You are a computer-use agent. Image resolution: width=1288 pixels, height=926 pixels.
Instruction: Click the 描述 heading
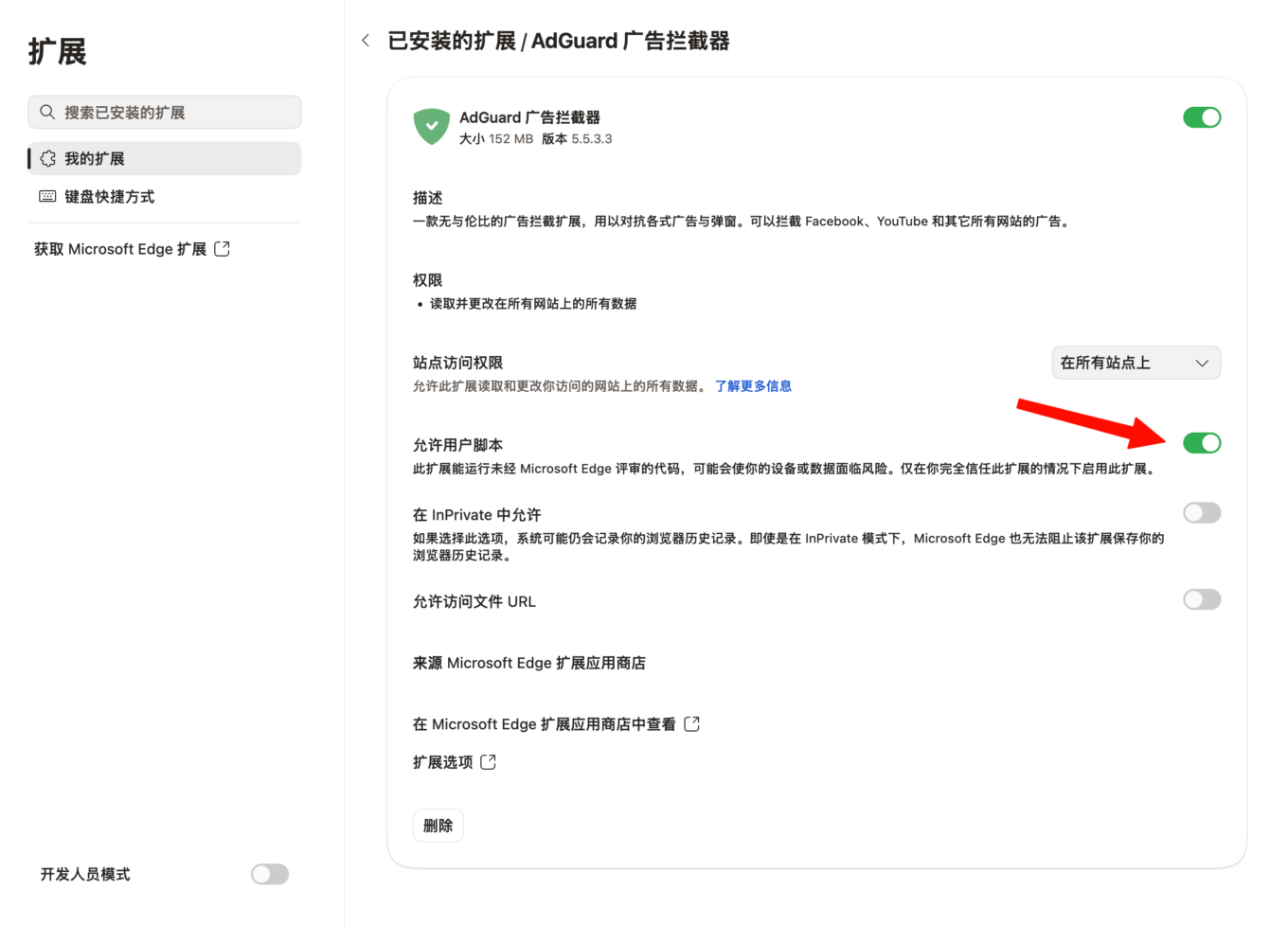click(427, 198)
